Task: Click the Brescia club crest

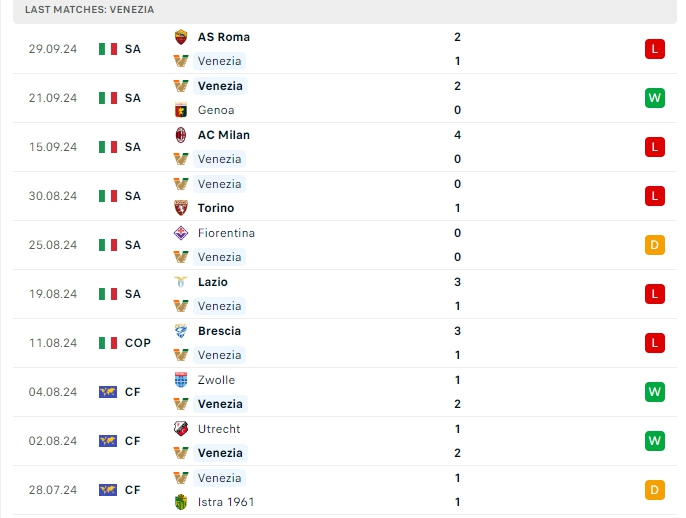Action: click(x=181, y=331)
